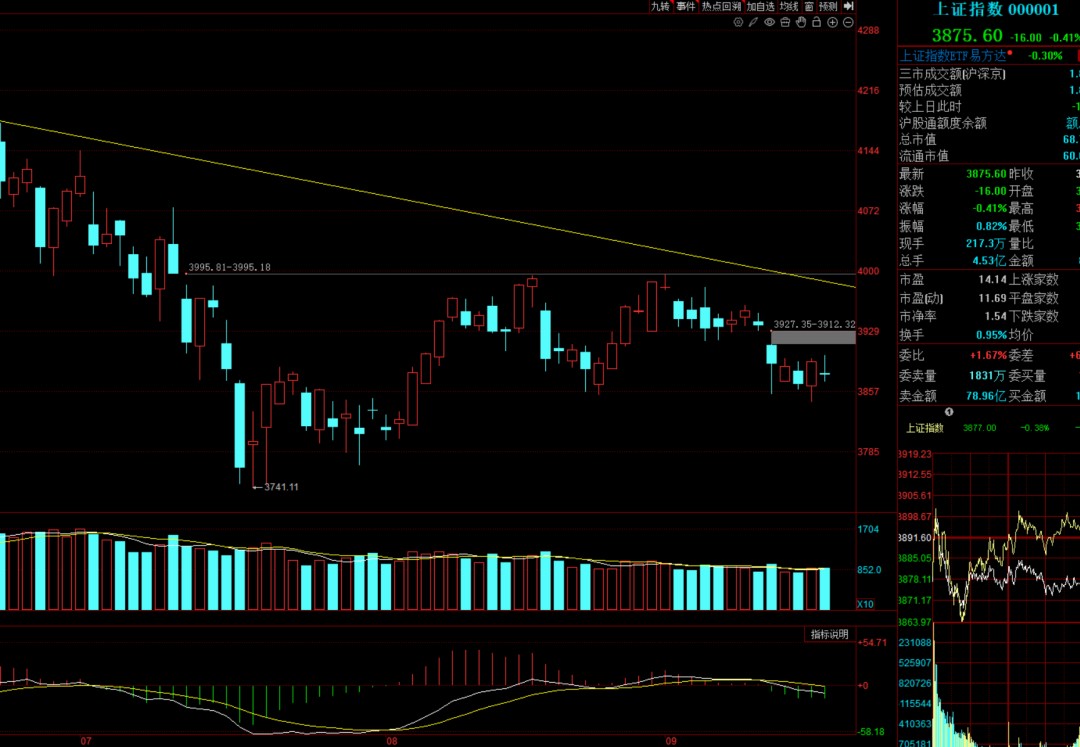Click the 预测 forecast button
Viewport: 1080px width, 747px height.
click(x=828, y=6)
